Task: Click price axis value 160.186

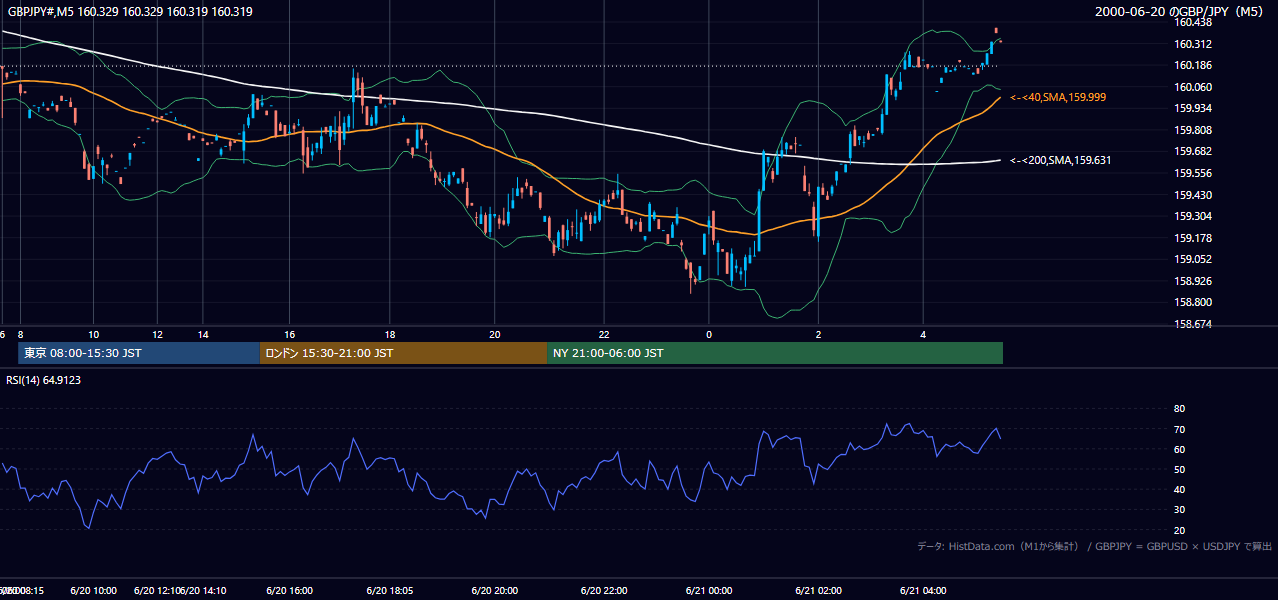Action: [x=1193, y=65]
